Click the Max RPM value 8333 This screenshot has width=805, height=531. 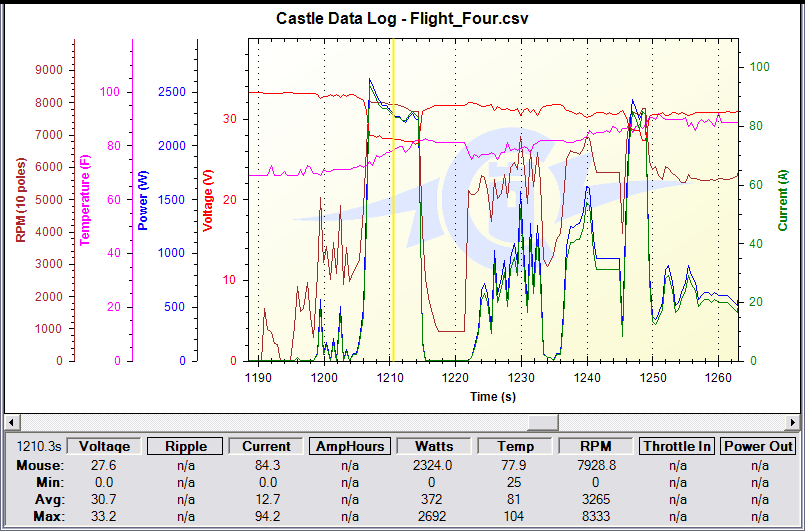(596, 516)
